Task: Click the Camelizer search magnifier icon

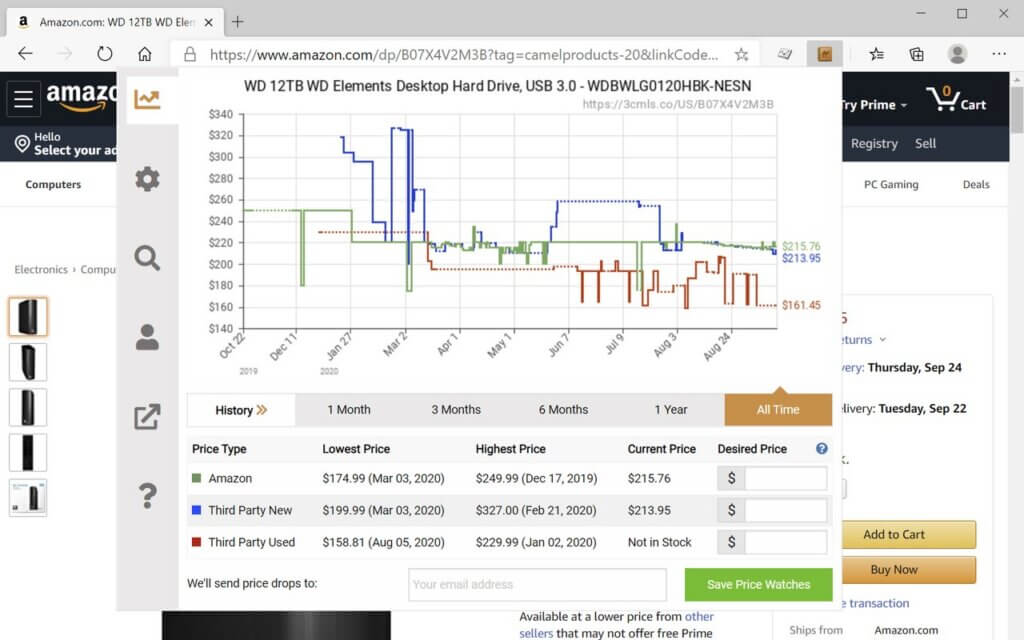Action: [147, 258]
